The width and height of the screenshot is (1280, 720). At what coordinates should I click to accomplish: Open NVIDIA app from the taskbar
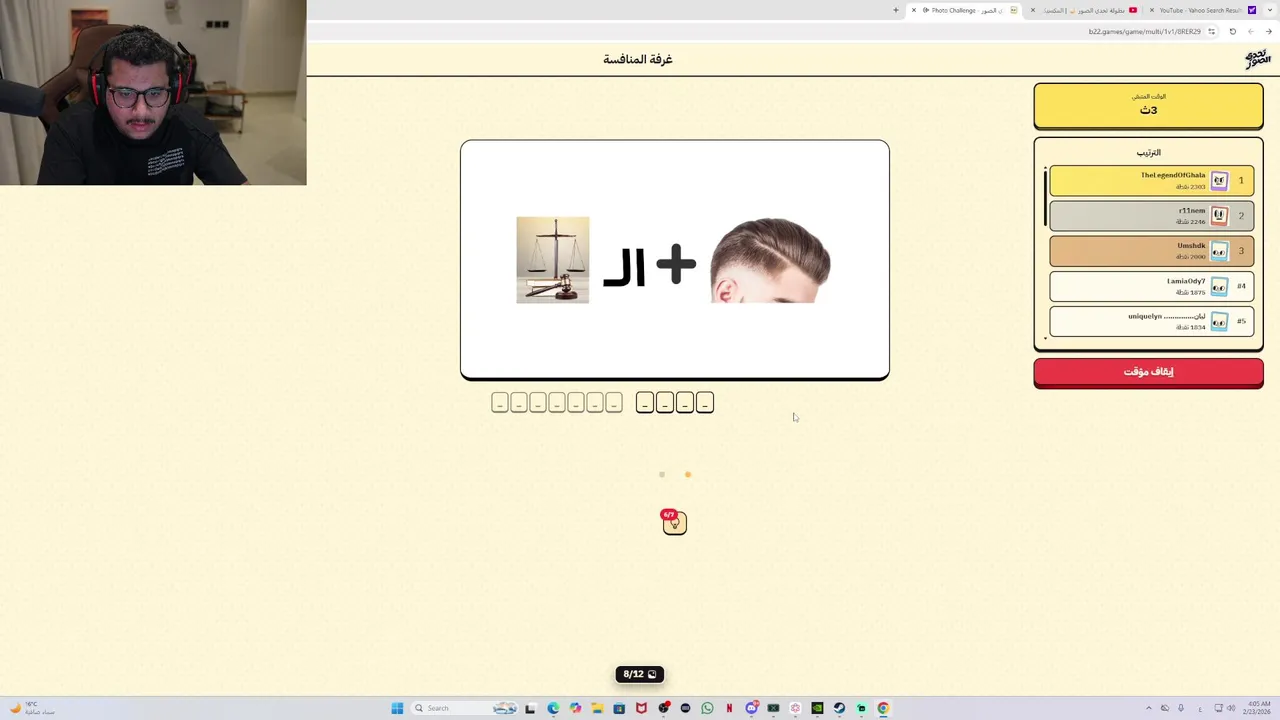817,708
